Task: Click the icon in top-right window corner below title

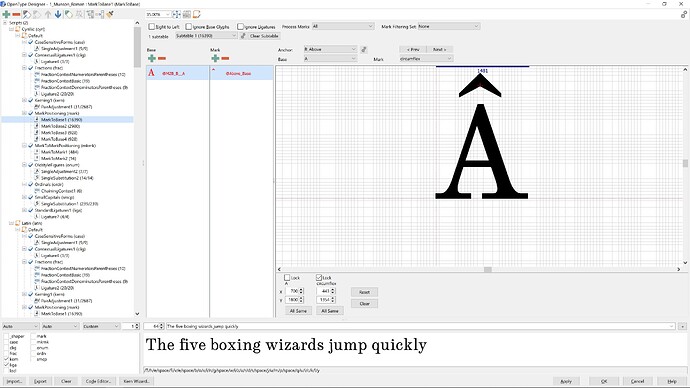Action: coord(684,15)
